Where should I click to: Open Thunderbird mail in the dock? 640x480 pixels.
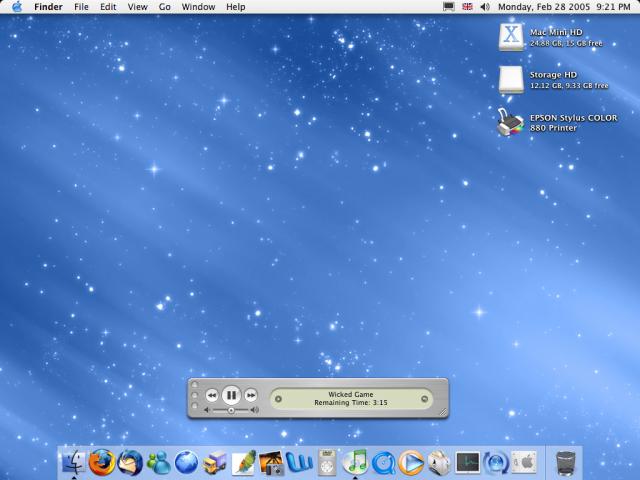point(130,462)
